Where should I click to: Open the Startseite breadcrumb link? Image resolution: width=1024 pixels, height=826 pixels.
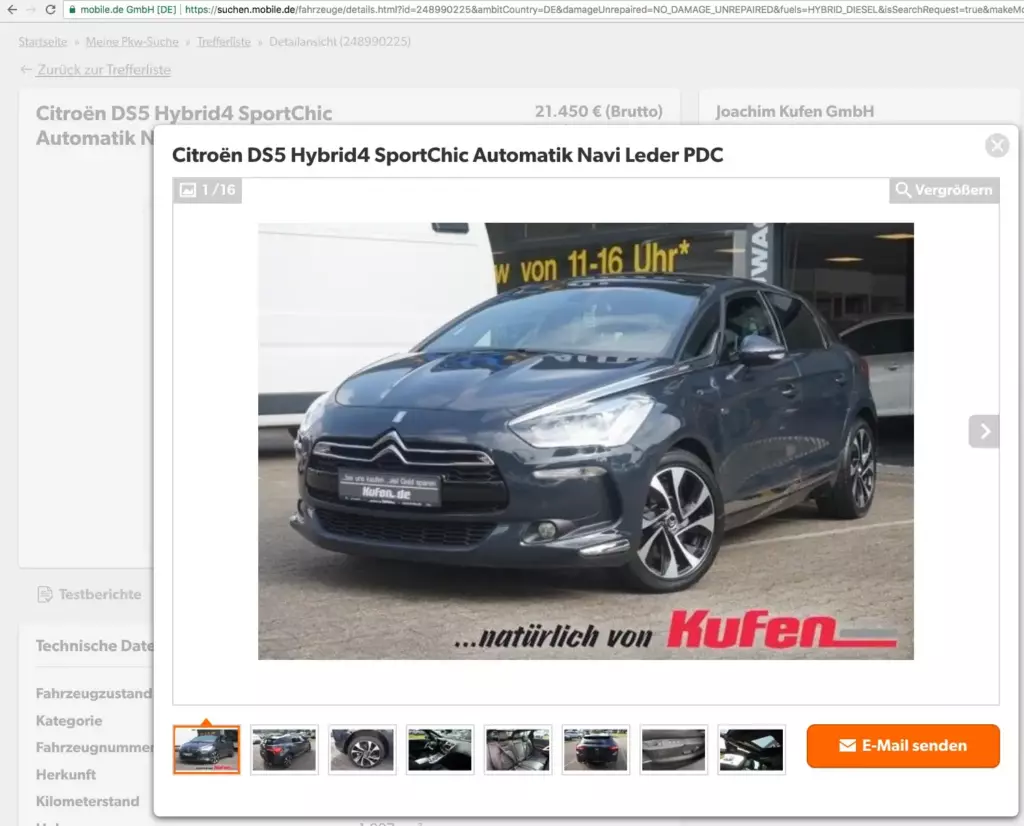point(43,42)
